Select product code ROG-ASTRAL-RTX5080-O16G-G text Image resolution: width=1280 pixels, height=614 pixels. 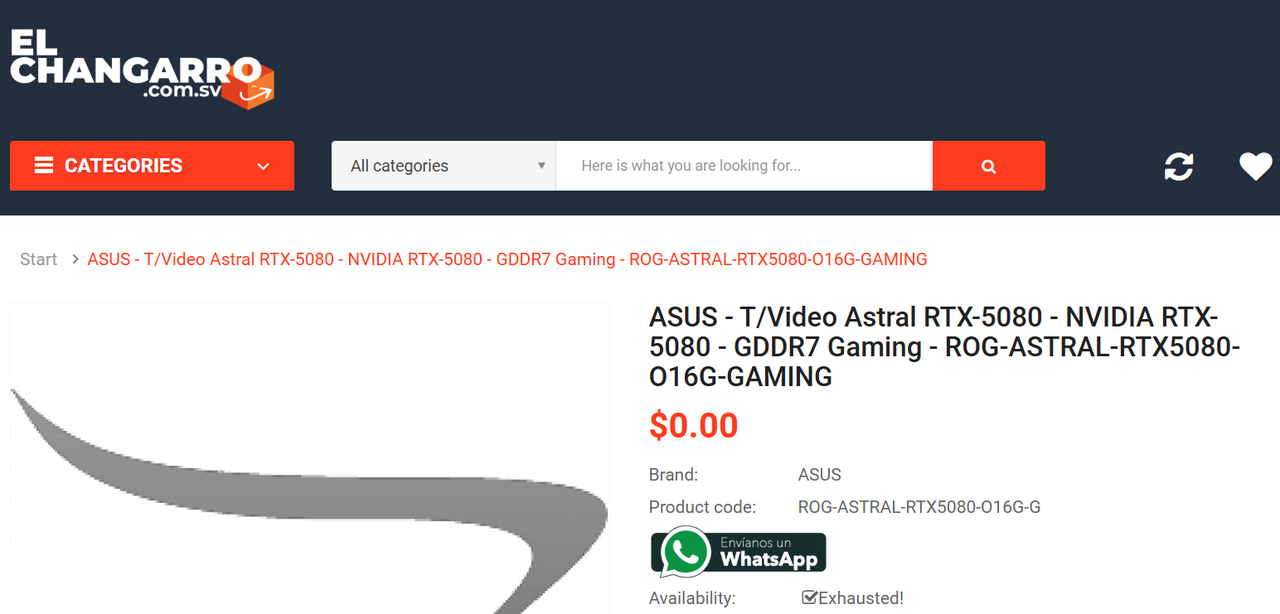pyautogui.click(x=919, y=507)
